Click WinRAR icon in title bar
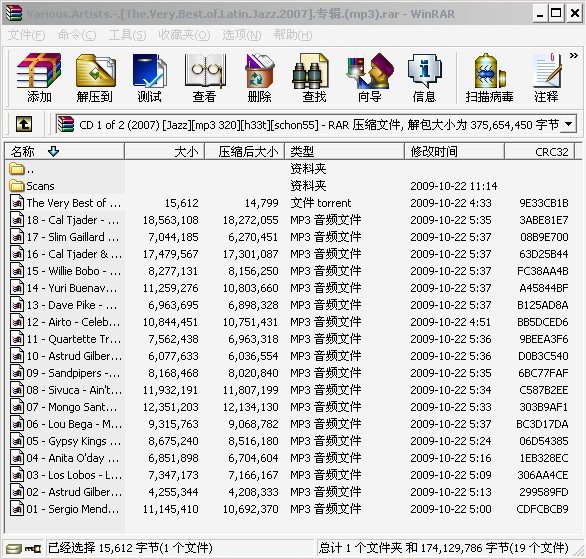Screen dimensions: 586x559 pyautogui.click(x=14, y=13)
